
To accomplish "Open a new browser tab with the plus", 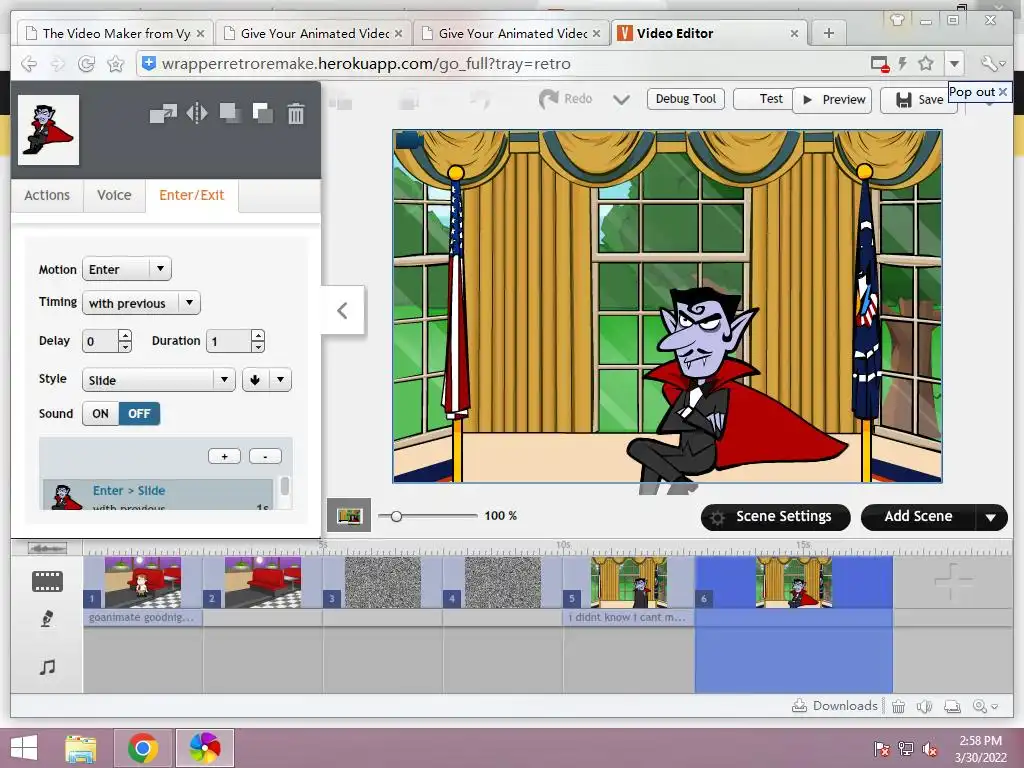I will (x=829, y=33).
